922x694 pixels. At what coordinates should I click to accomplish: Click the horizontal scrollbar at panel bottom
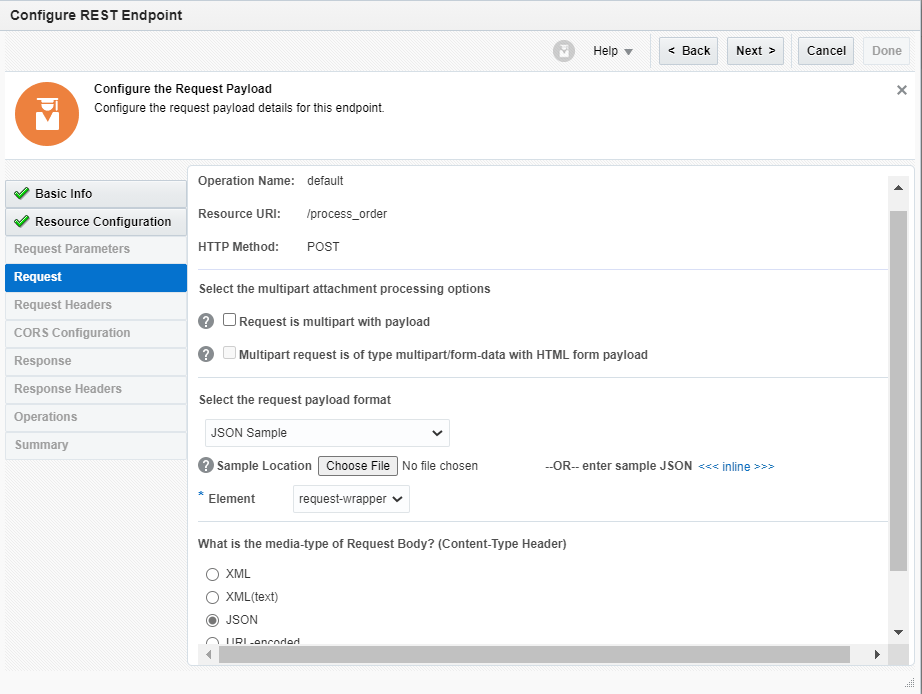[x=534, y=654]
